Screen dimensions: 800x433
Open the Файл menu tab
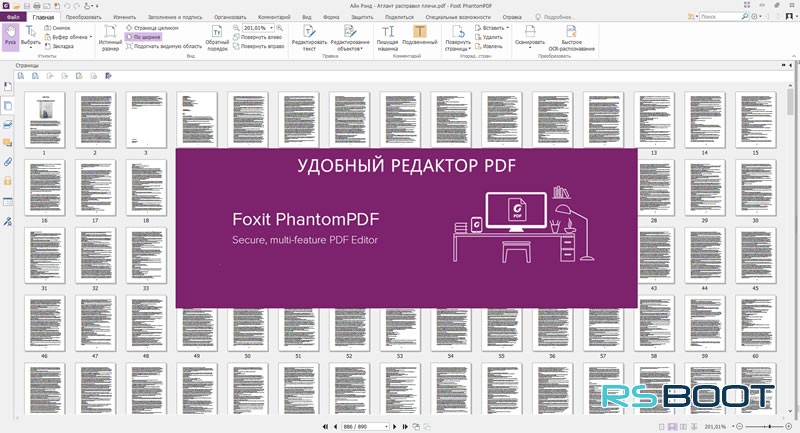(x=13, y=17)
